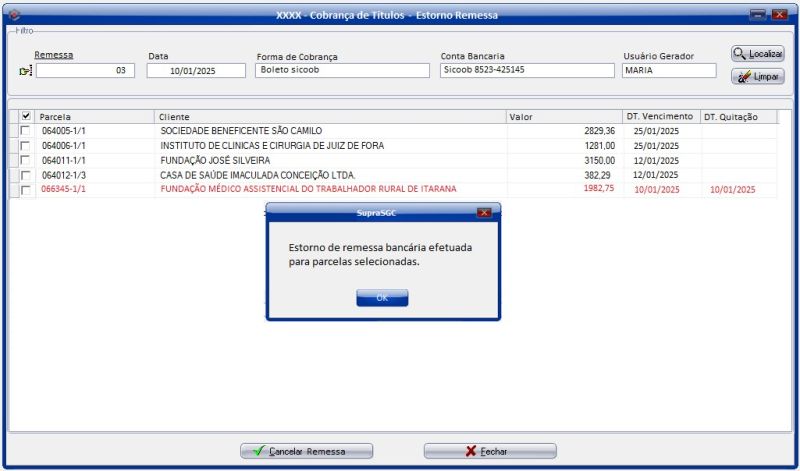Image resolution: width=800 pixels, height=471 pixels.
Task: Click the Fechar button
Action: click(x=490, y=451)
